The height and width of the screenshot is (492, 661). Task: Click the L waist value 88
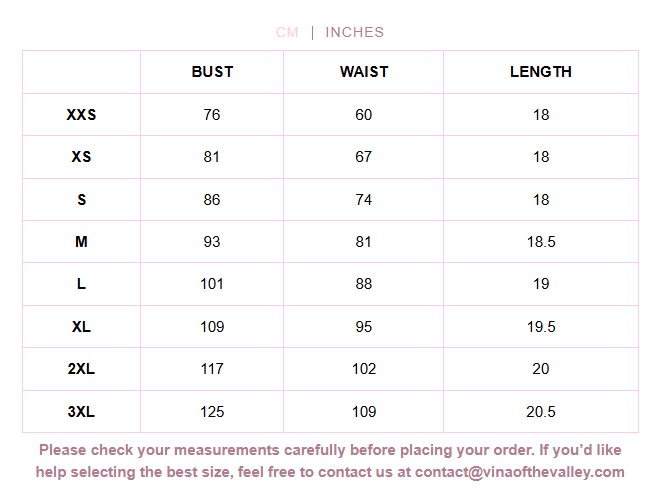click(364, 284)
